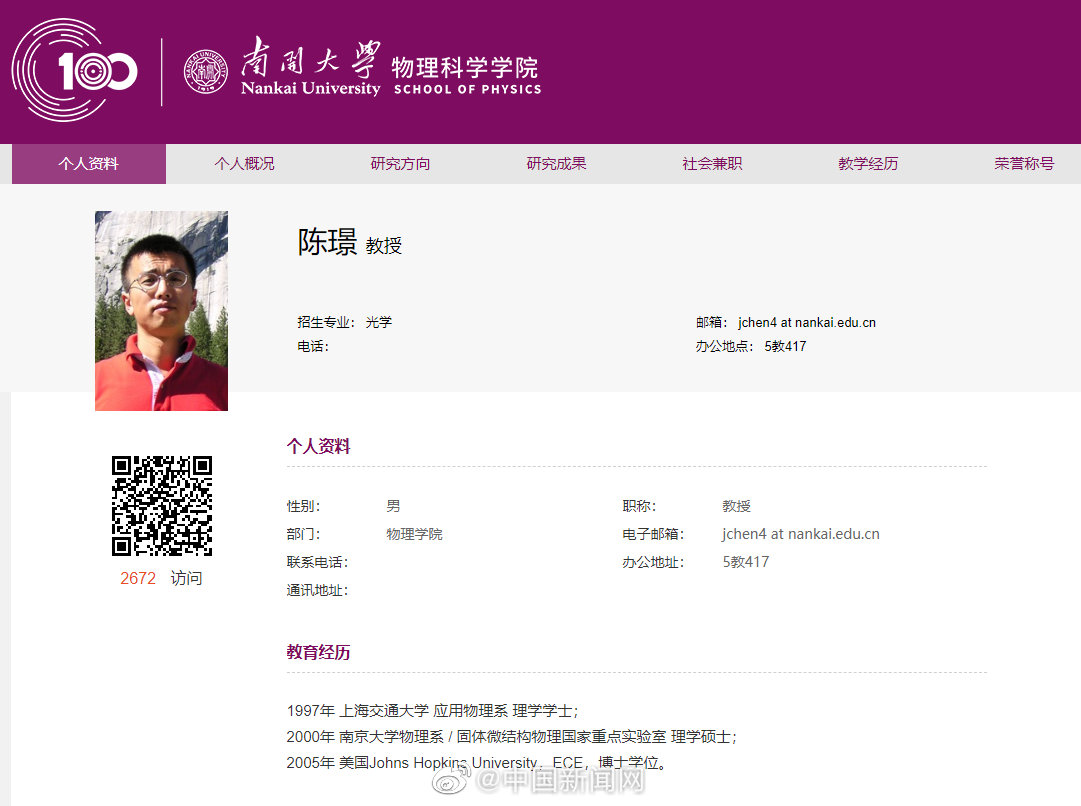Click the 个人资料 section heading
This screenshot has height=806, width=1081.
pos(319,446)
